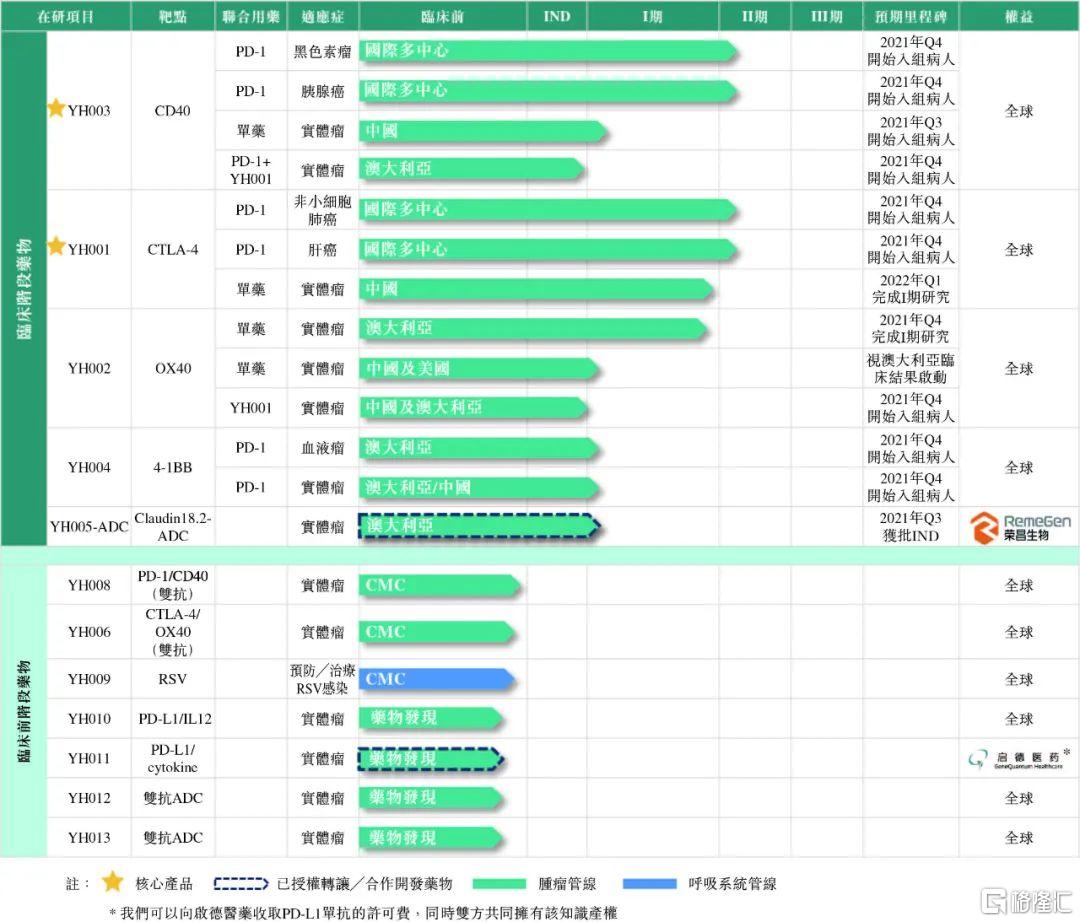Click the 核心產品 star in the legend
The image size is (1080, 922).
click(x=113, y=882)
